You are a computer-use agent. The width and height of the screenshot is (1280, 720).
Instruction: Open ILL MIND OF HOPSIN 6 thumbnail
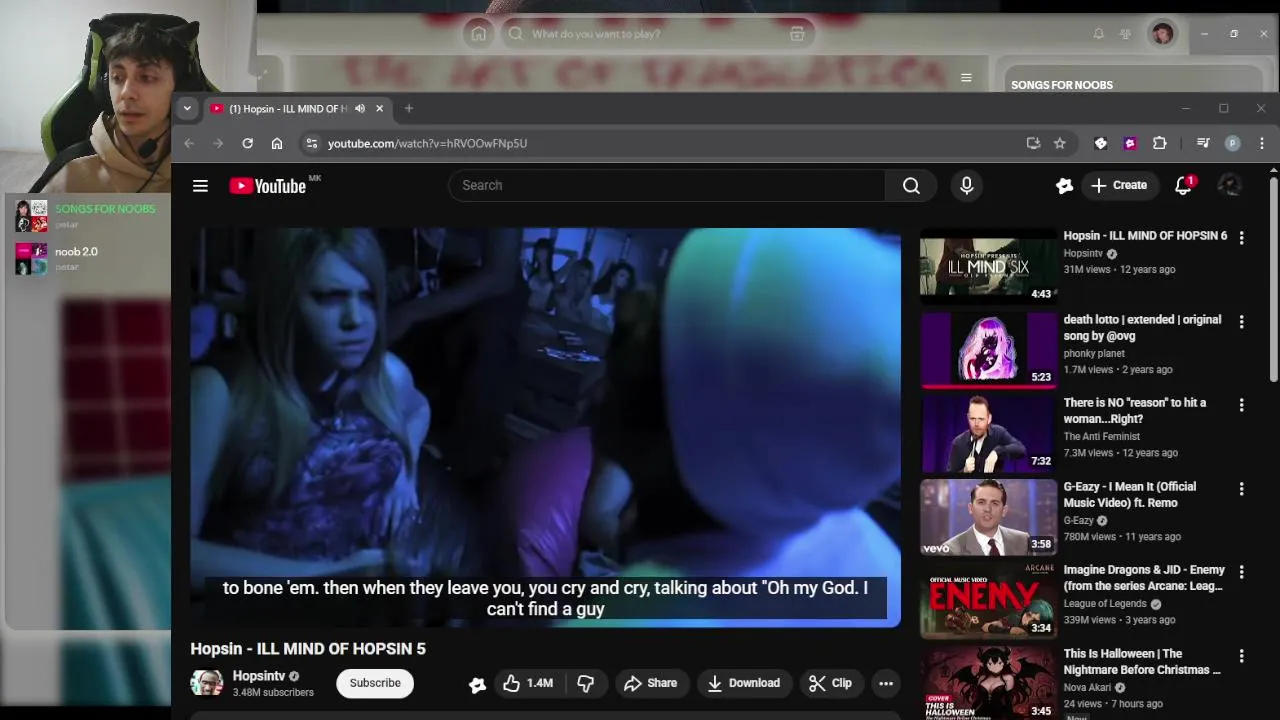[x=988, y=265]
